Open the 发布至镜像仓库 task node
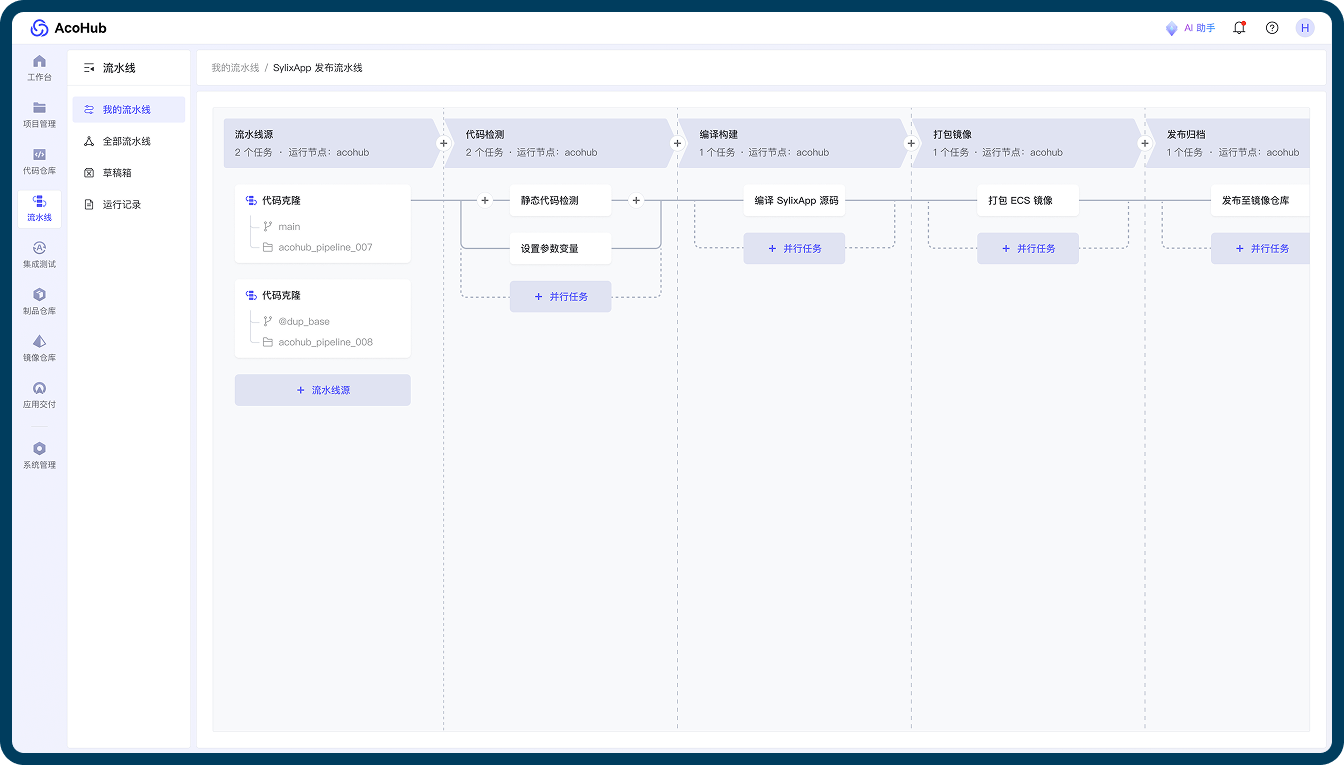 click(1261, 200)
